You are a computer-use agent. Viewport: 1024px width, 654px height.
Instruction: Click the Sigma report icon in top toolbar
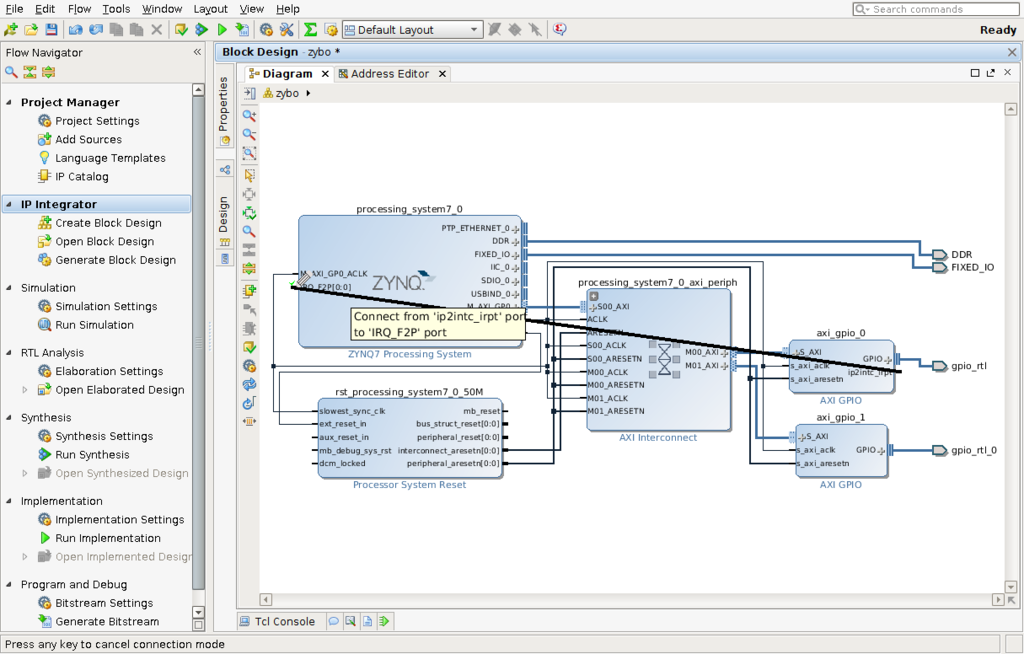coord(310,29)
